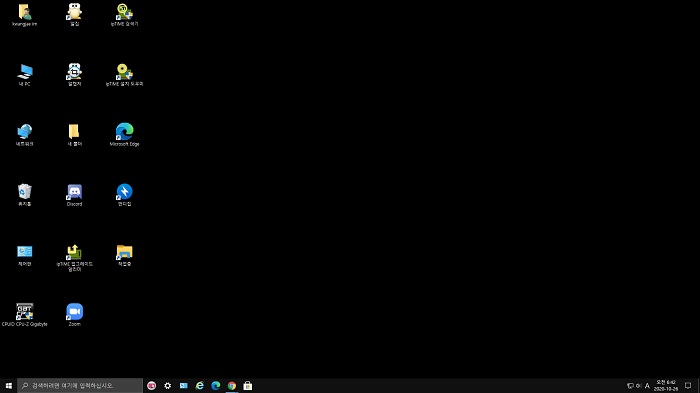
Task: Open the Action Center notifications icon
Action: tap(688, 385)
